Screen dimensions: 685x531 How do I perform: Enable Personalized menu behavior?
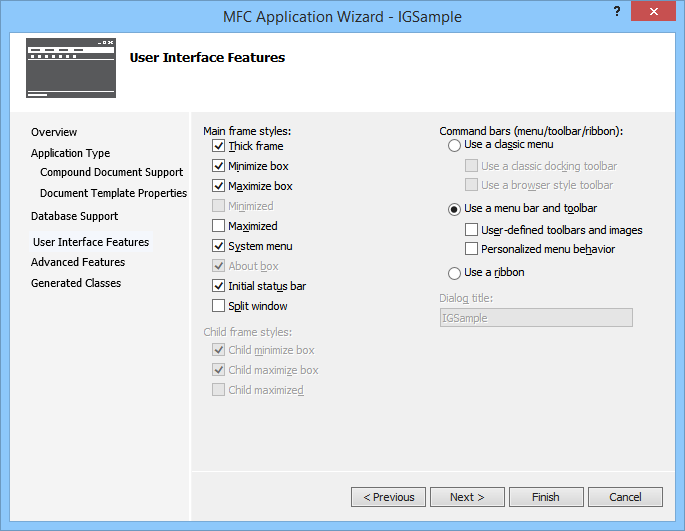click(472, 249)
